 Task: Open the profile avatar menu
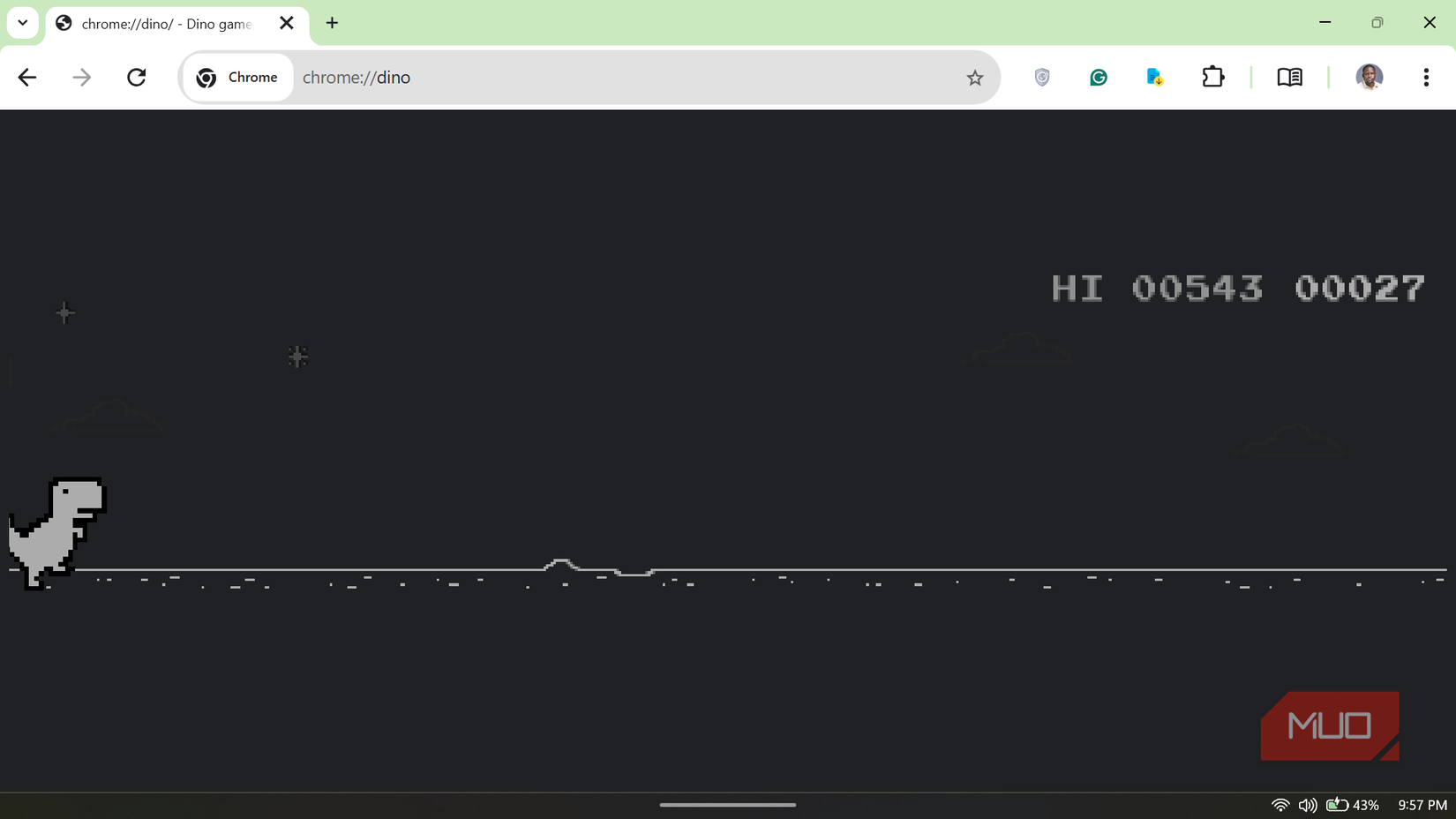1370,78
